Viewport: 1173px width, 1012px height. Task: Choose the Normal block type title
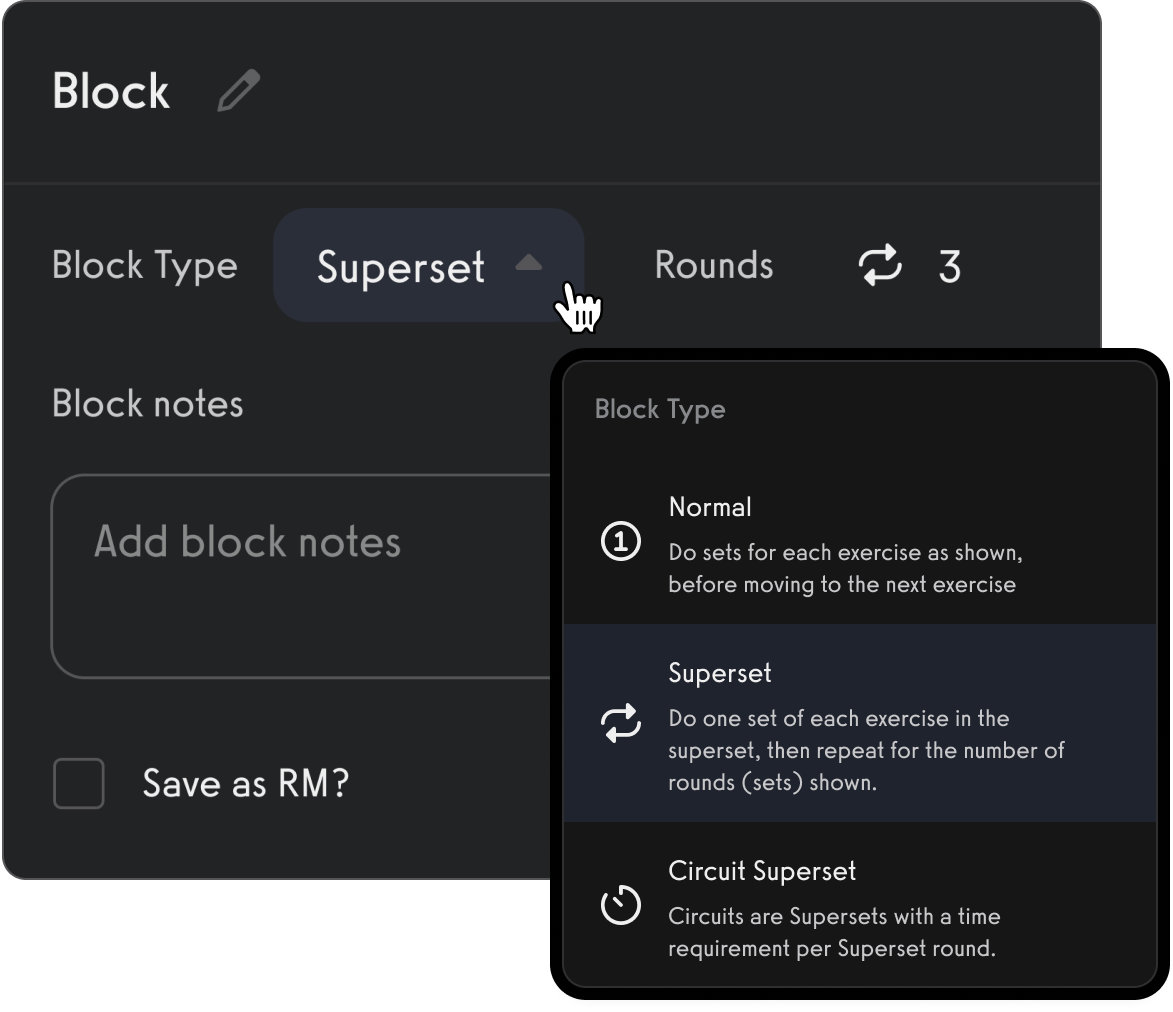pos(710,507)
